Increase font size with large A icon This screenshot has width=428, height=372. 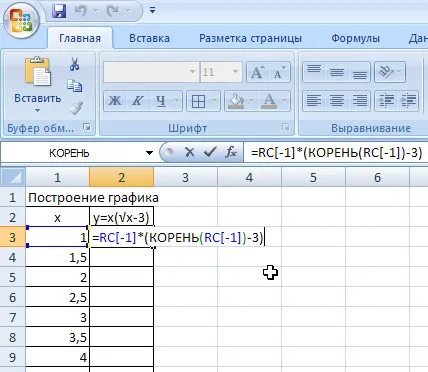coord(257,72)
